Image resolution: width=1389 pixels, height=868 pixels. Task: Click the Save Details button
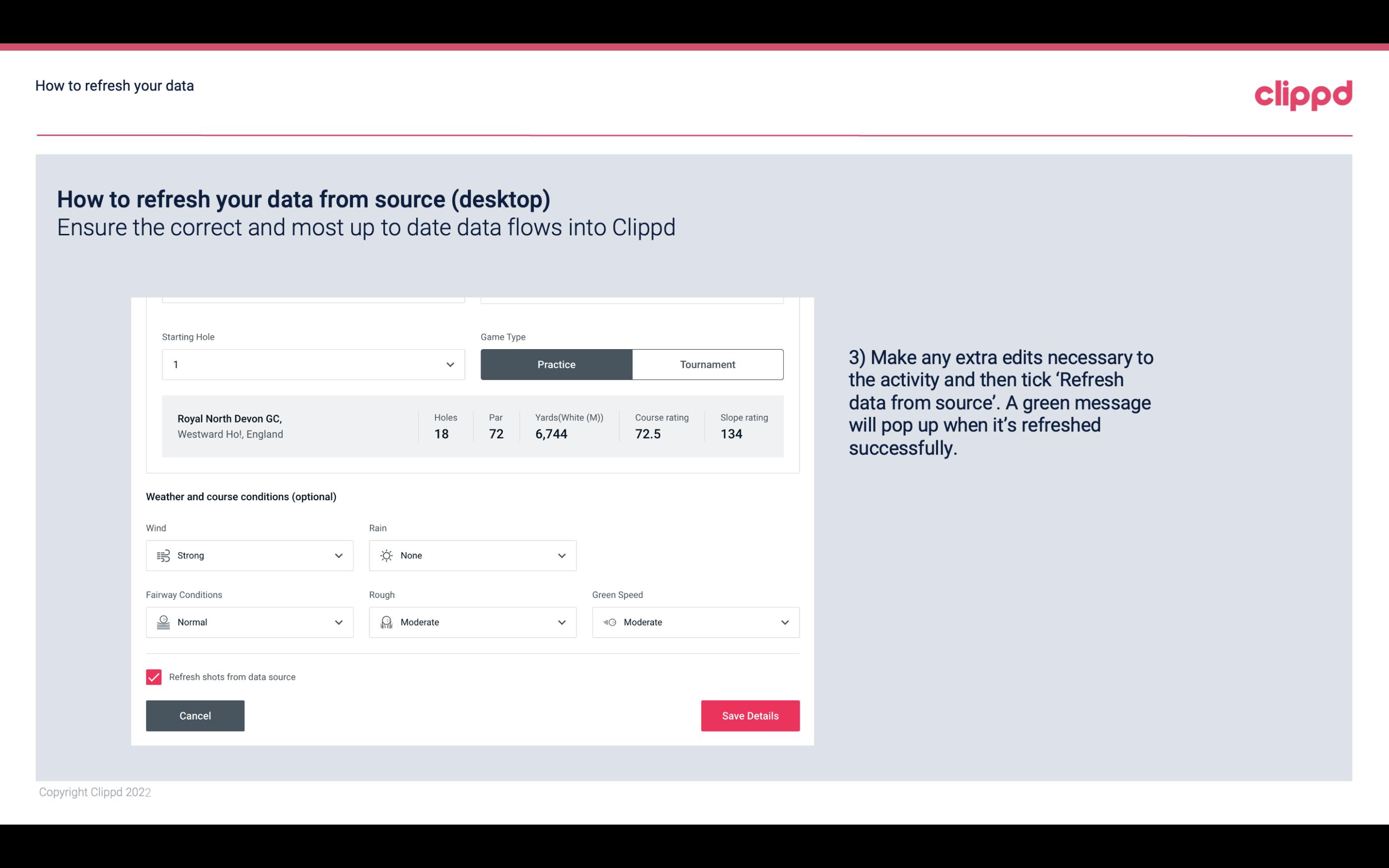click(x=751, y=715)
